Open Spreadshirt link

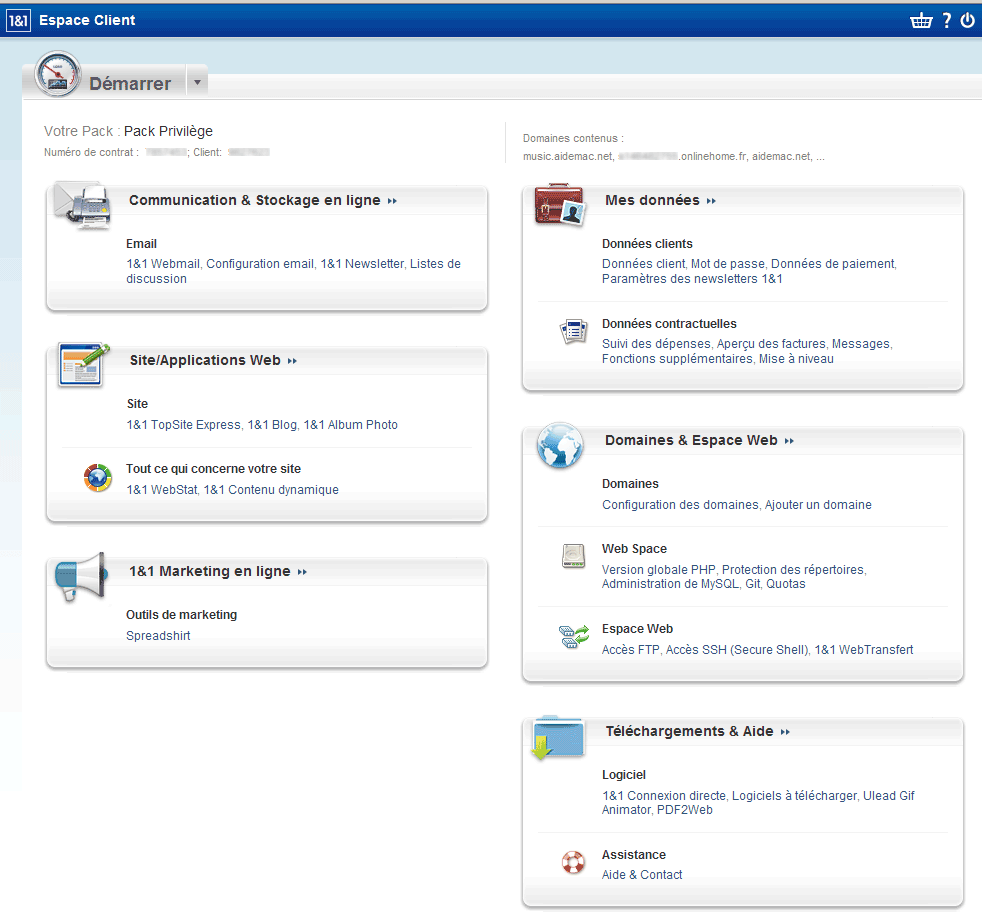158,636
